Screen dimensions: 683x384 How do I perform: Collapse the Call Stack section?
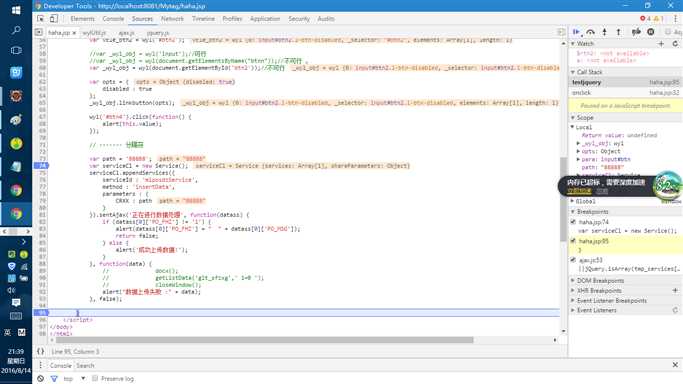pos(573,72)
